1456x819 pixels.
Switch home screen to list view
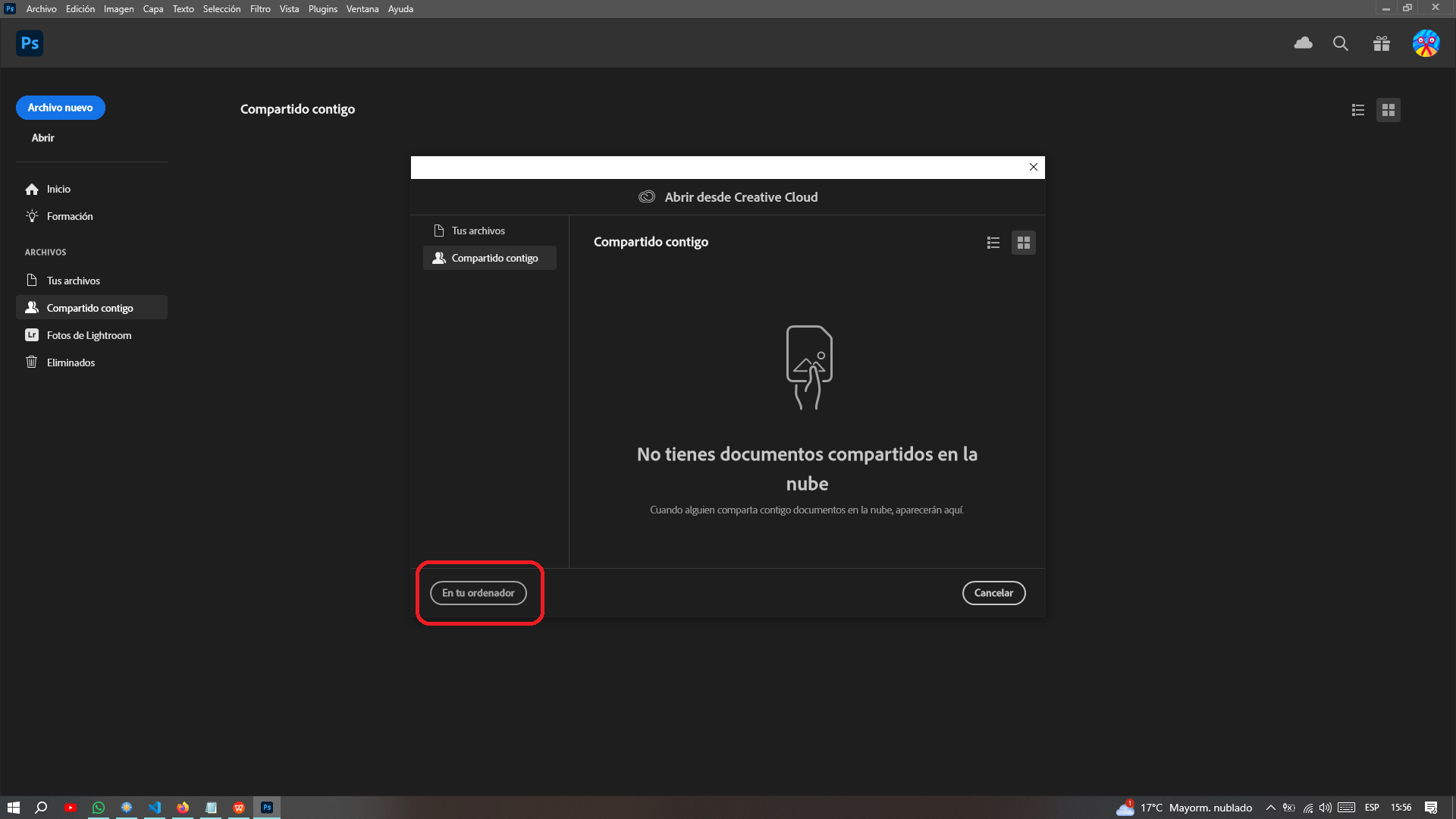click(x=1358, y=110)
